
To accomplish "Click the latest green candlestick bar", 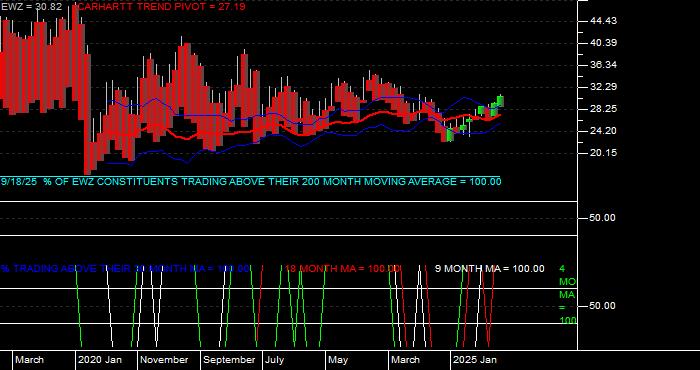I will [x=500, y=101].
